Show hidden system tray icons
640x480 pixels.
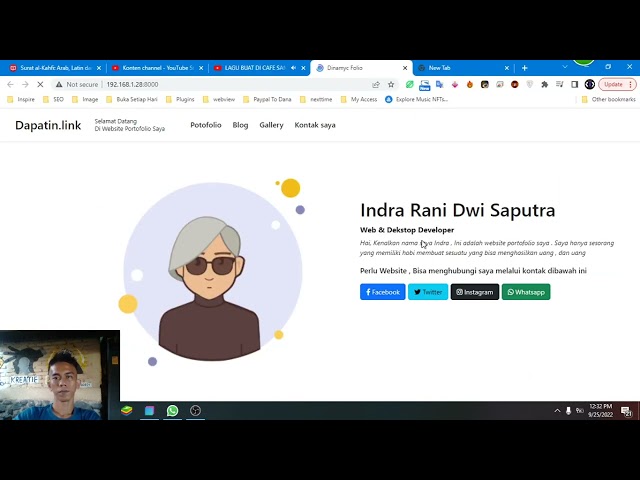[557, 411]
